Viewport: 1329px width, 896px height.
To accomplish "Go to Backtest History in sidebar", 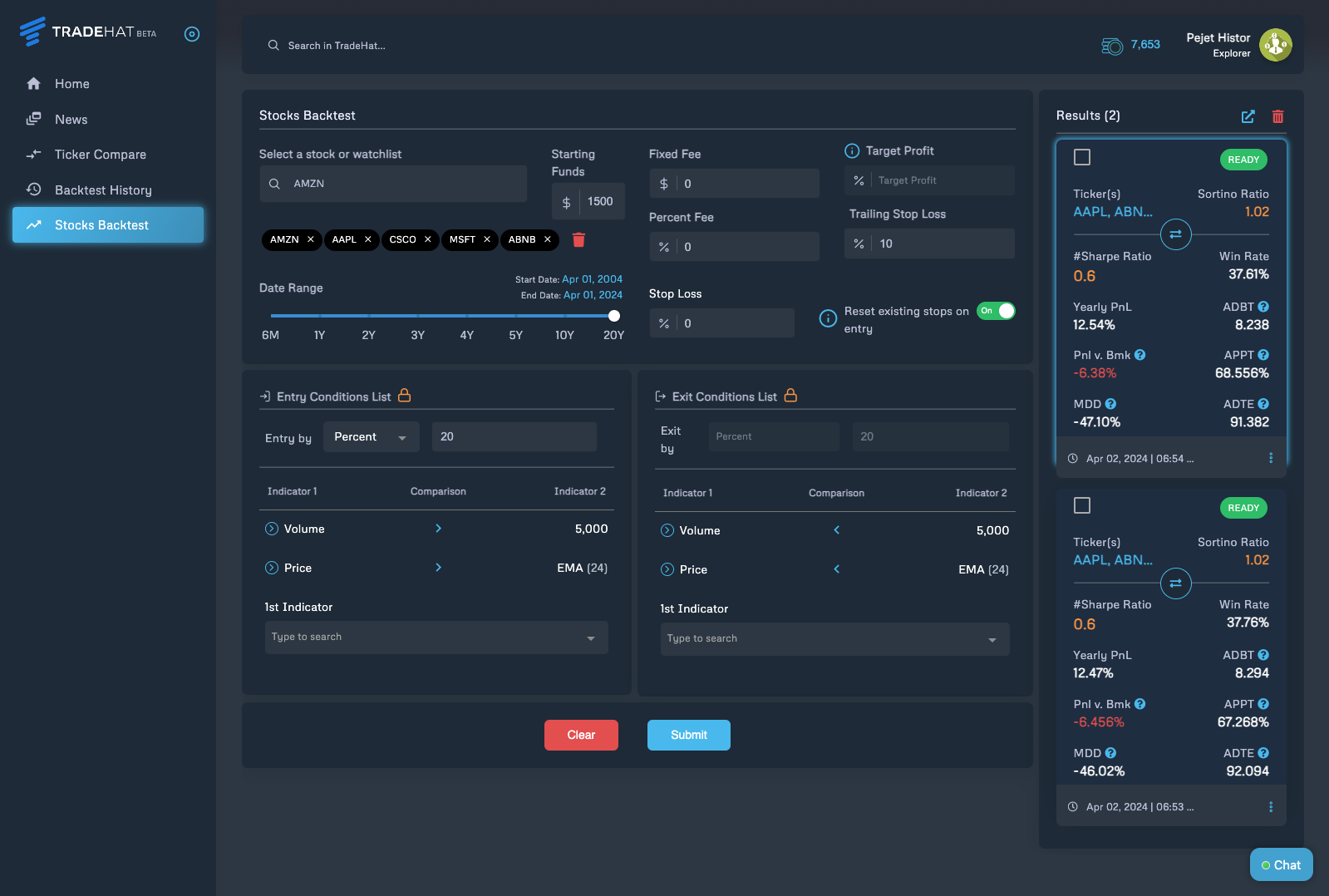I will tap(103, 190).
